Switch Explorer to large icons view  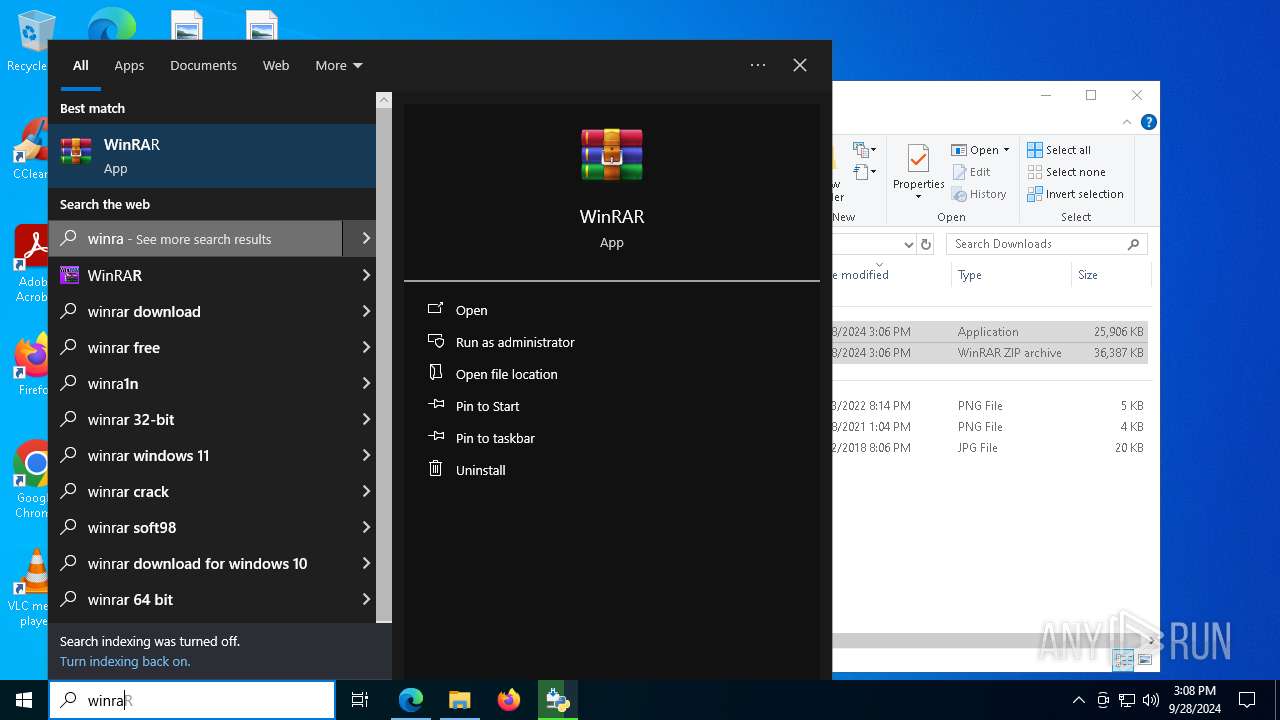[x=1145, y=660]
